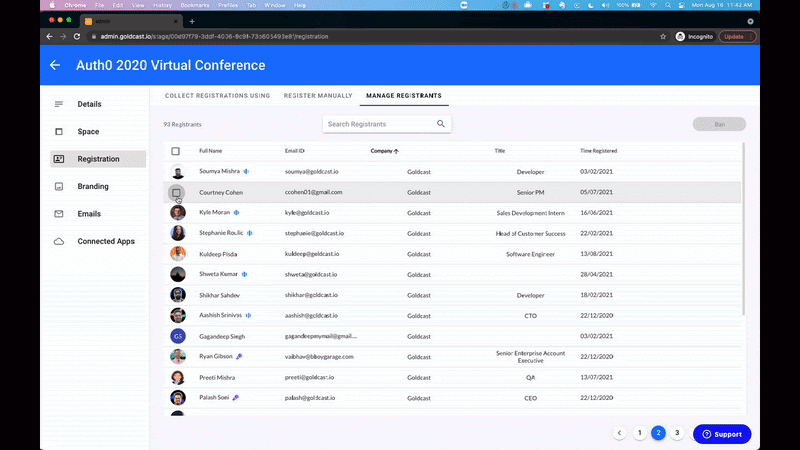The image size is (800, 450).
Task: Click email soumya@goldcast.io
Action: [x=312, y=171]
